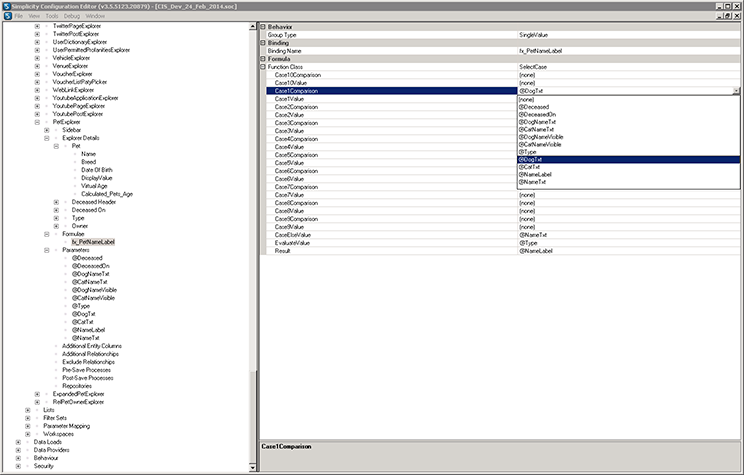The height and width of the screenshot is (475, 744).
Task: Choose (none) in the dropdown list
Action: 628,100
